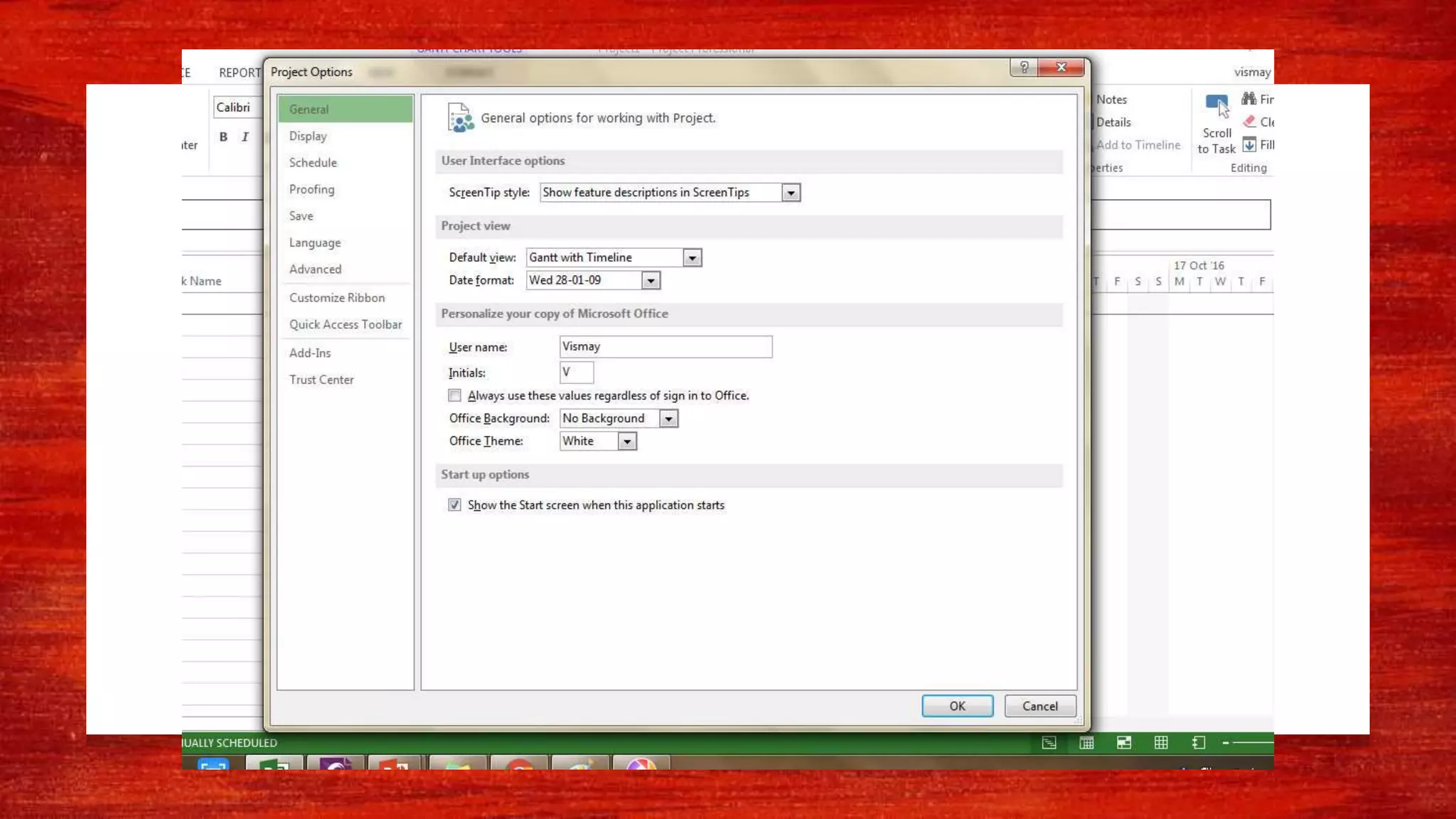
Task: Open the Advanced options category
Action: (315, 269)
